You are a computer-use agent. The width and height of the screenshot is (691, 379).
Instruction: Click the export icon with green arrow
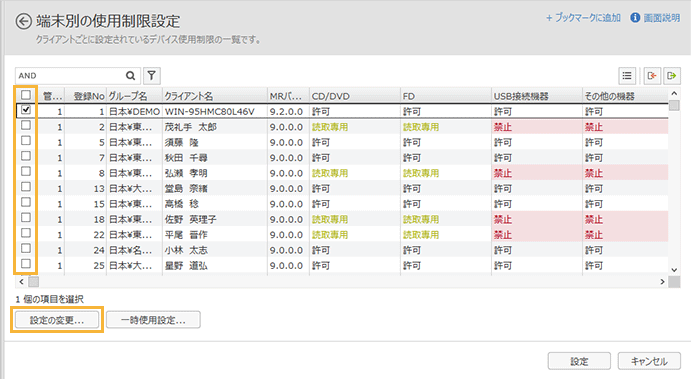[672, 76]
